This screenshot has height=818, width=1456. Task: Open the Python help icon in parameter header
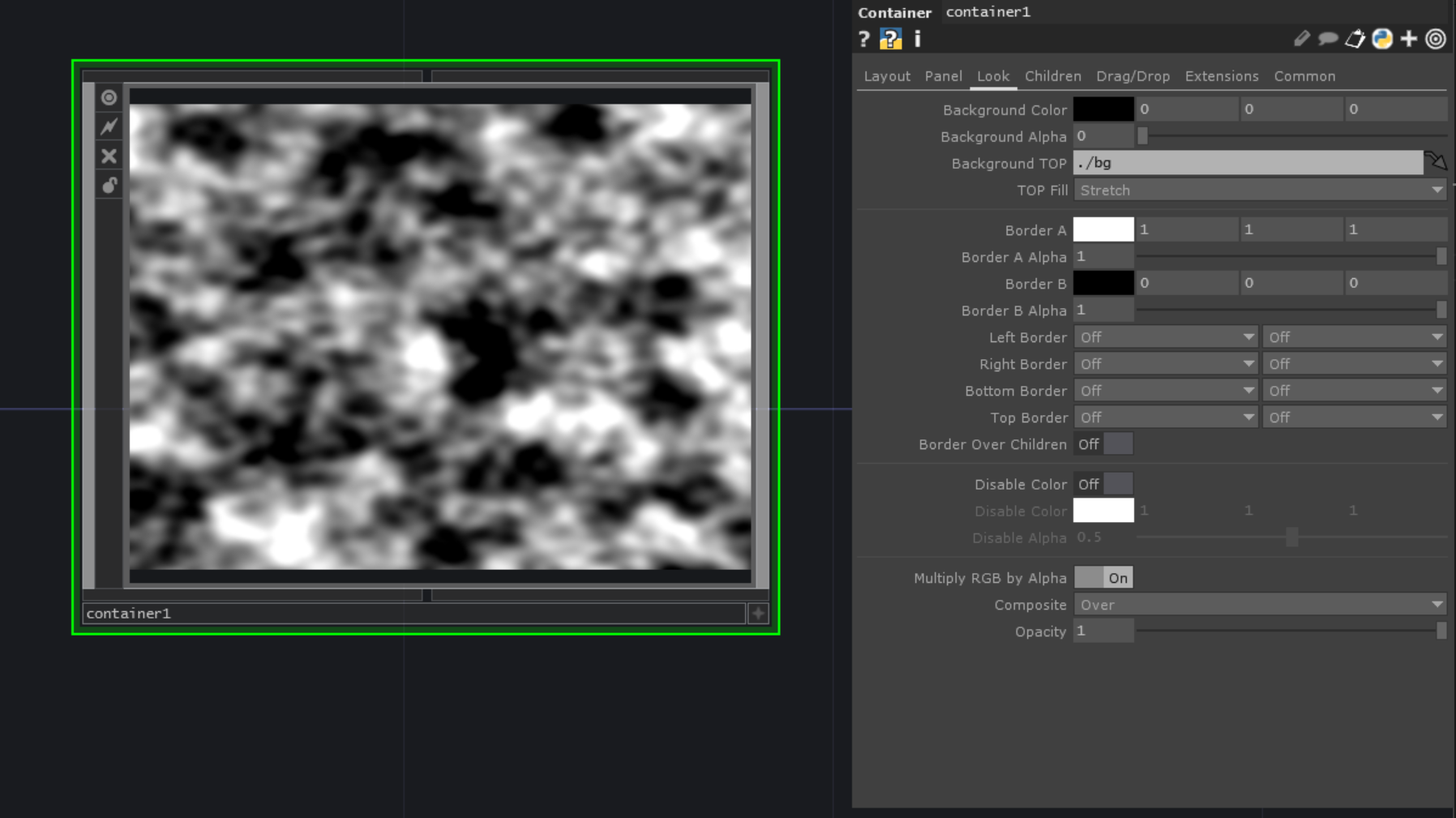coord(891,39)
